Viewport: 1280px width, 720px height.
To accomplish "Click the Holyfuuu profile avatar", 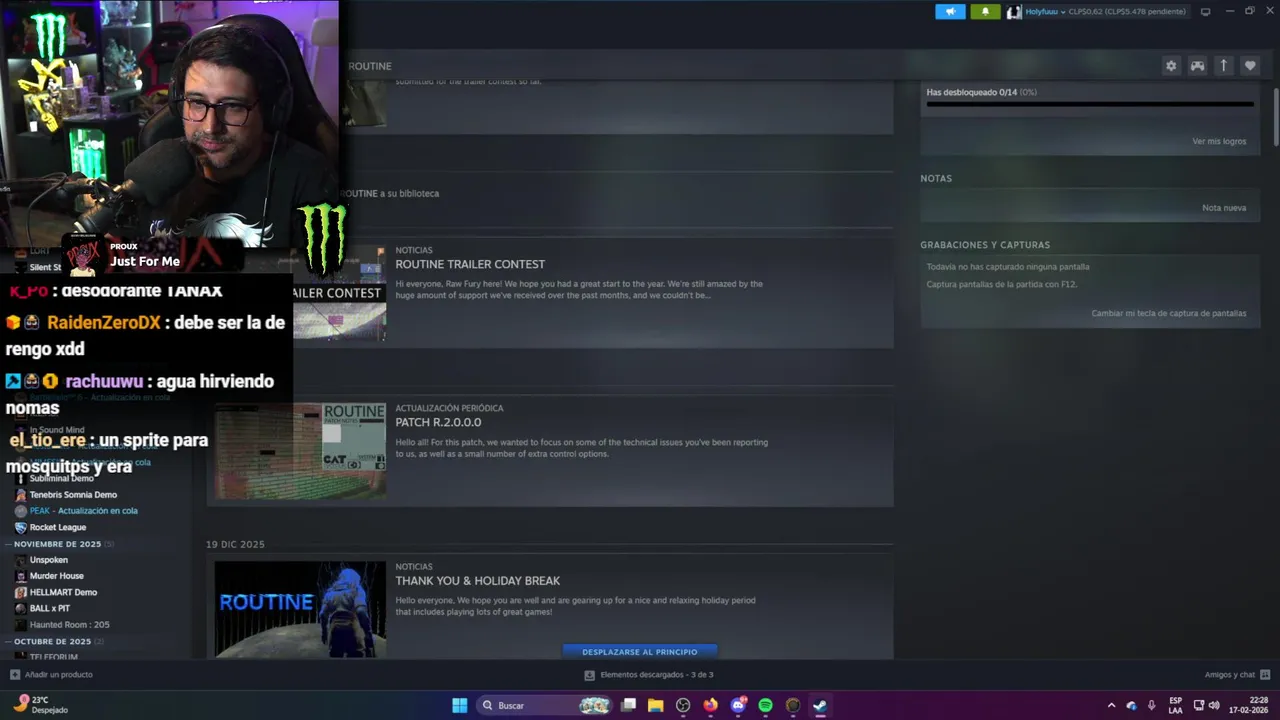I will (1014, 12).
